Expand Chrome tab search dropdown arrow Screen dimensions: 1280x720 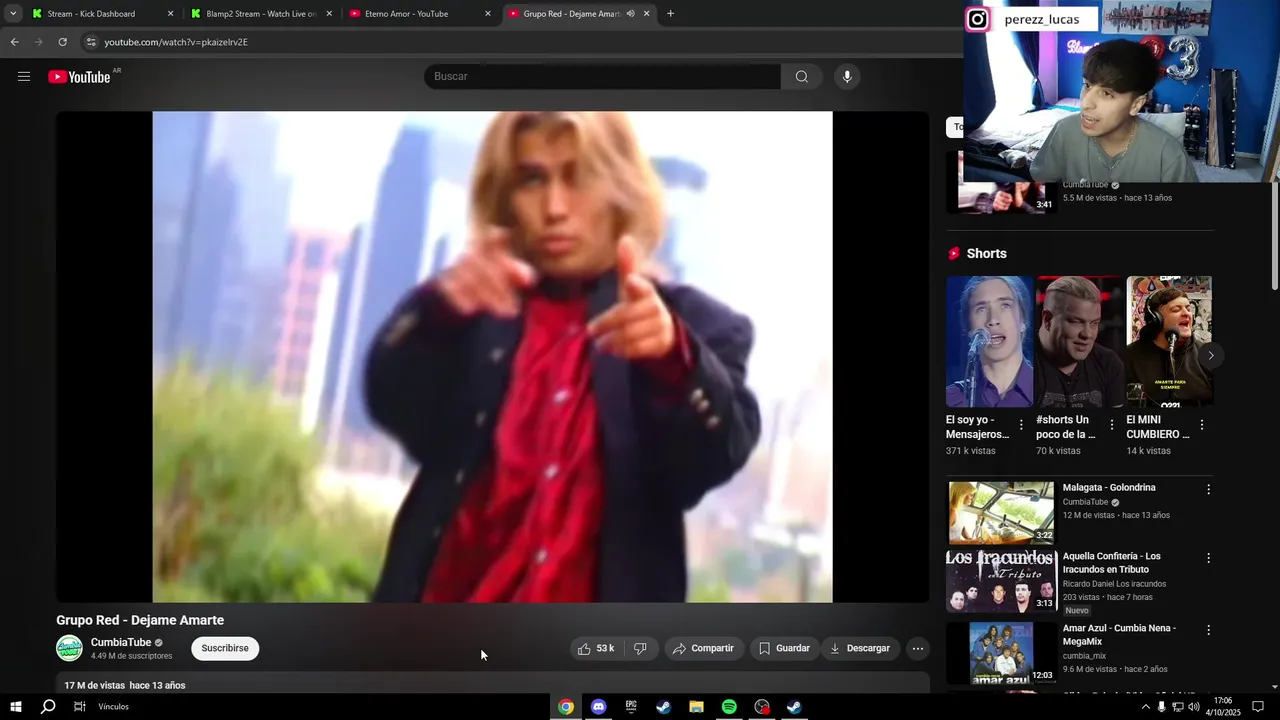(x=13, y=14)
